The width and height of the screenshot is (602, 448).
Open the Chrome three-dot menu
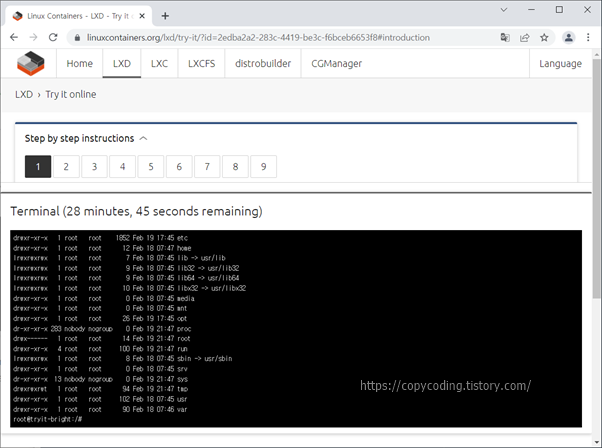[588, 37]
